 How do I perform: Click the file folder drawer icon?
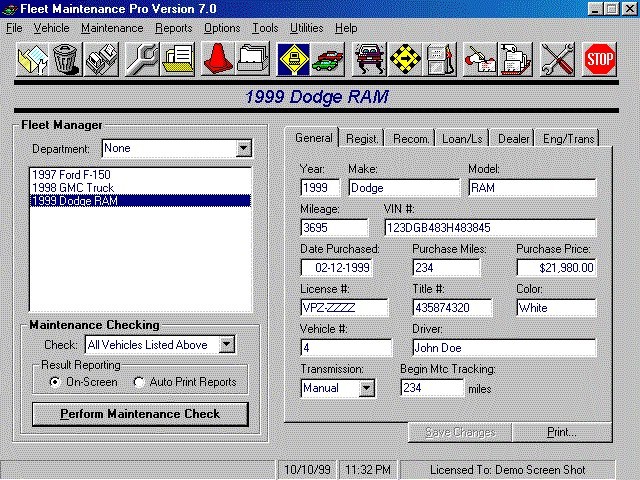click(253, 60)
